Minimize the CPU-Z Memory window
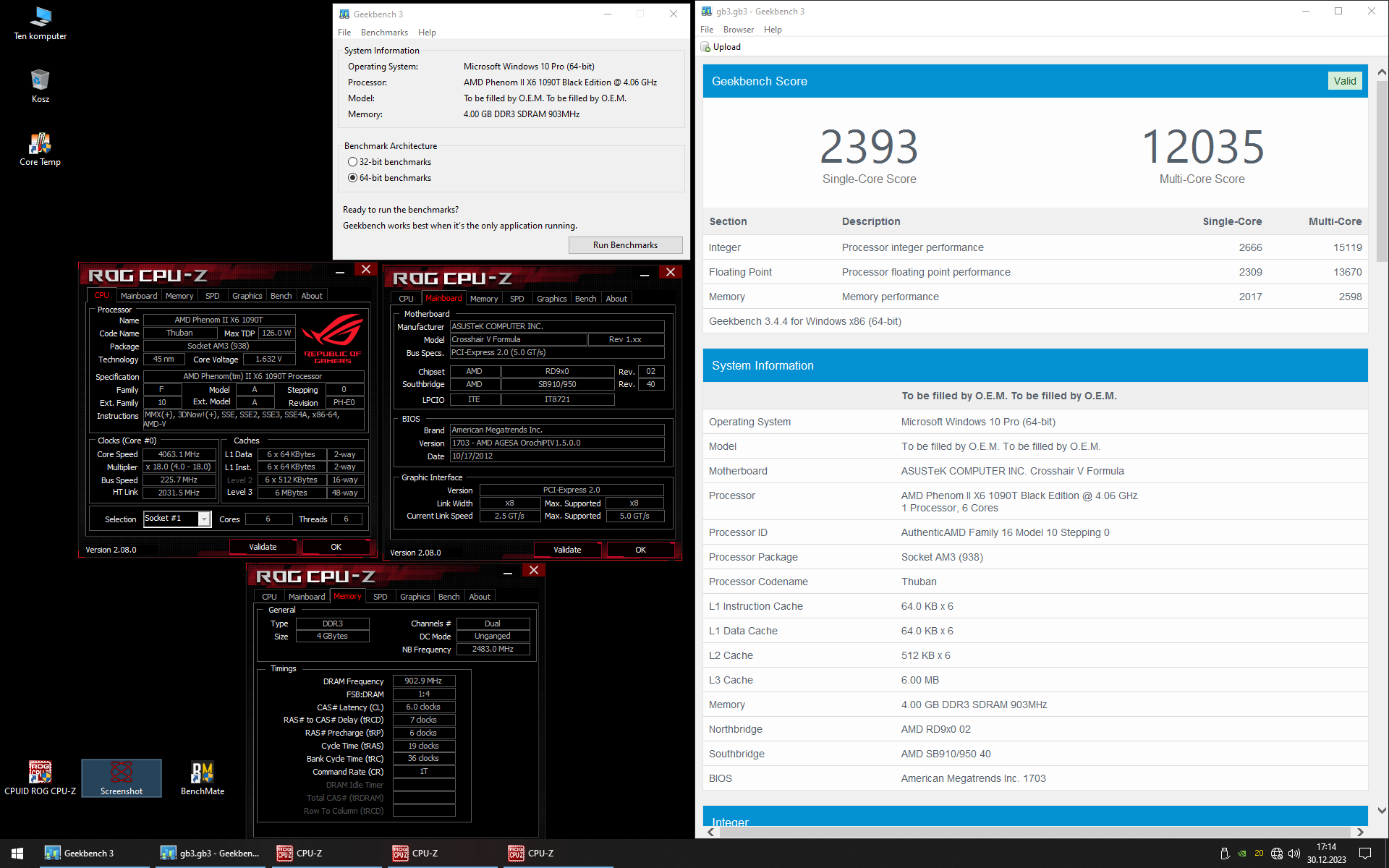This screenshot has width=1389, height=868. (508, 572)
